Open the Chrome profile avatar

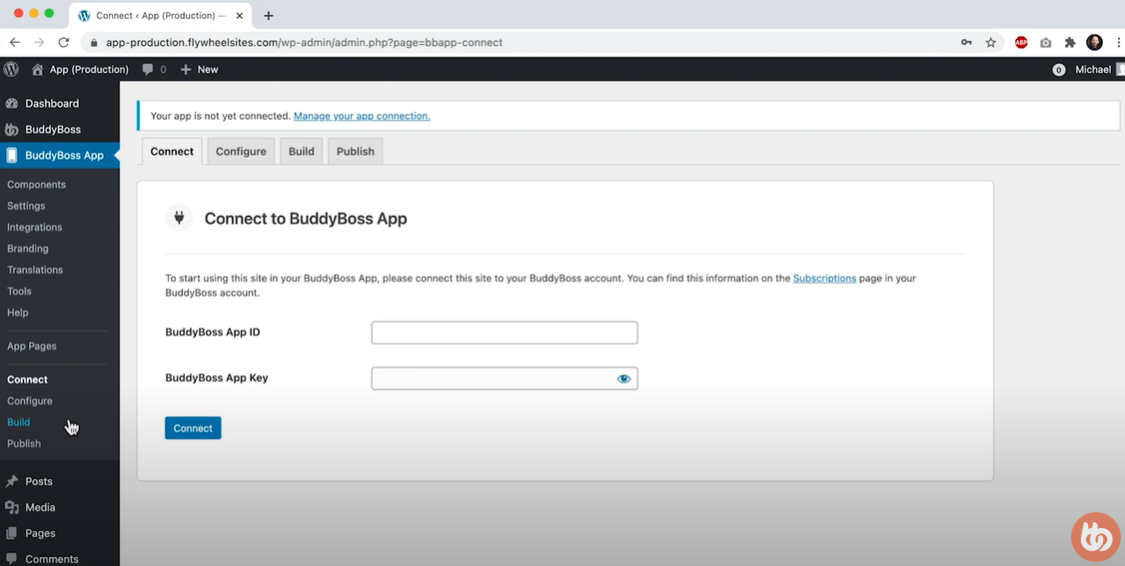coord(1094,42)
